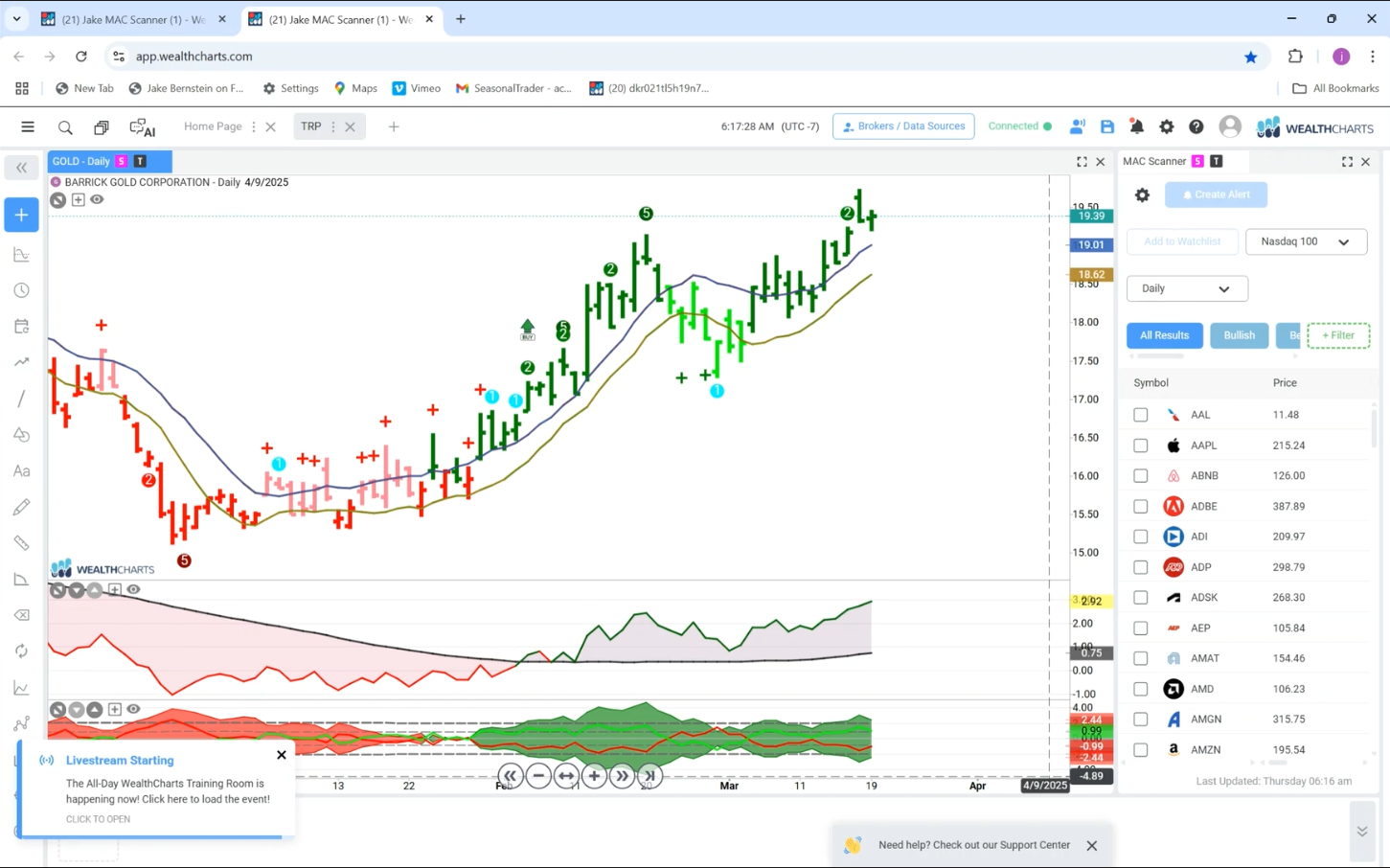Collapse the left toolbar with double chevron
Image resolution: width=1390 pixels, height=868 pixels.
tap(21, 168)
